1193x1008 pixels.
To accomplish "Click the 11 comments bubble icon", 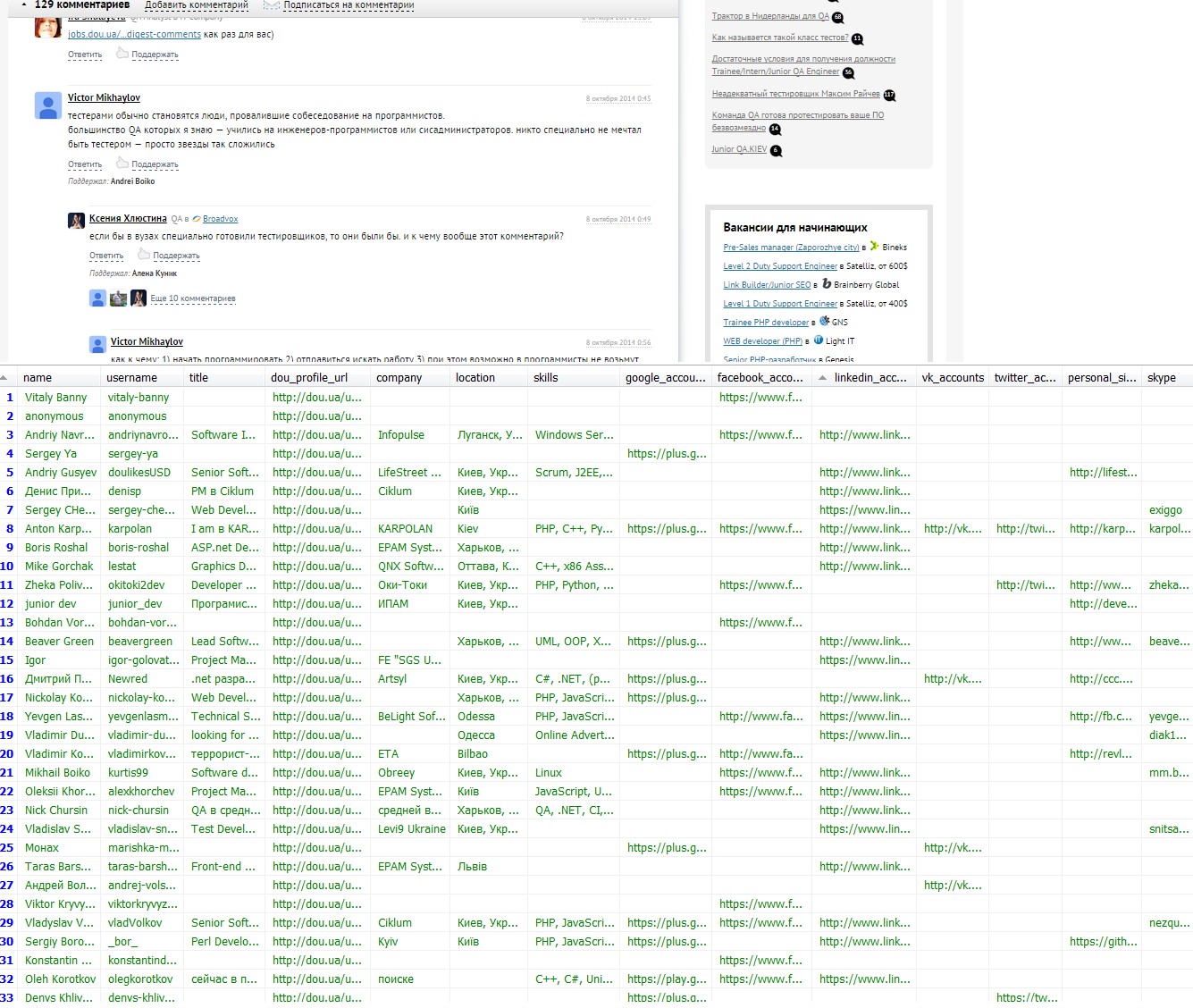I will [858, 39].
